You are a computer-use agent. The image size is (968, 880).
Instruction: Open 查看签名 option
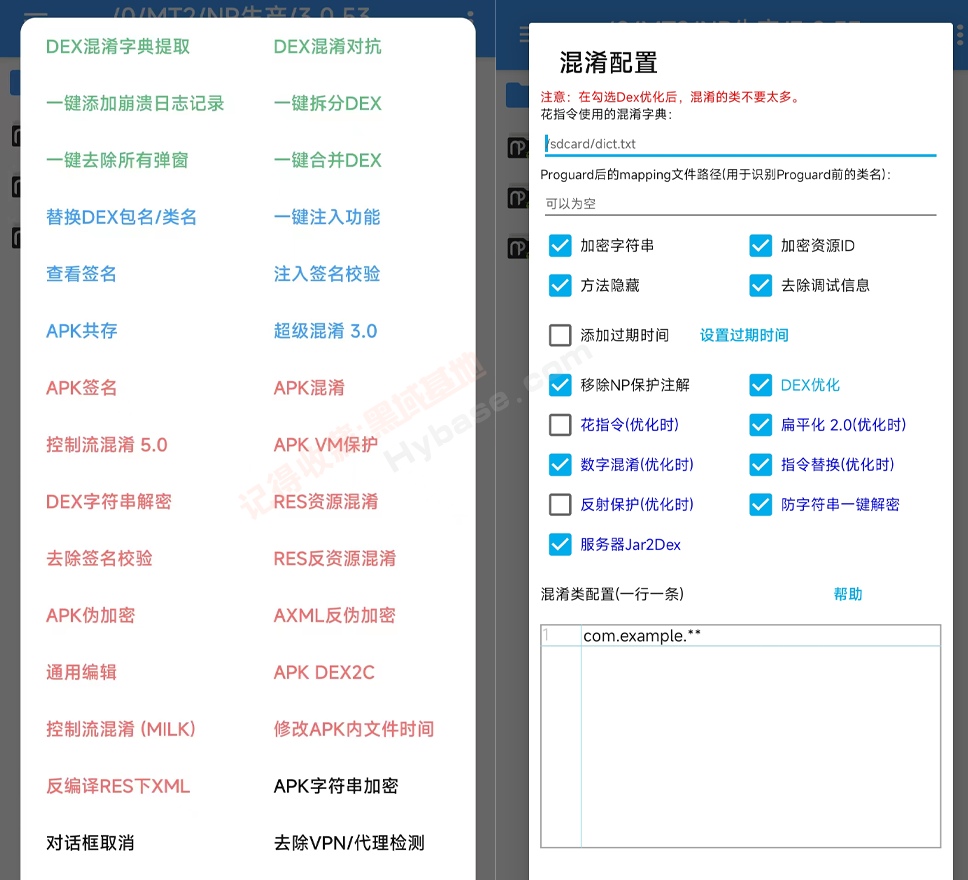point(81,274)
